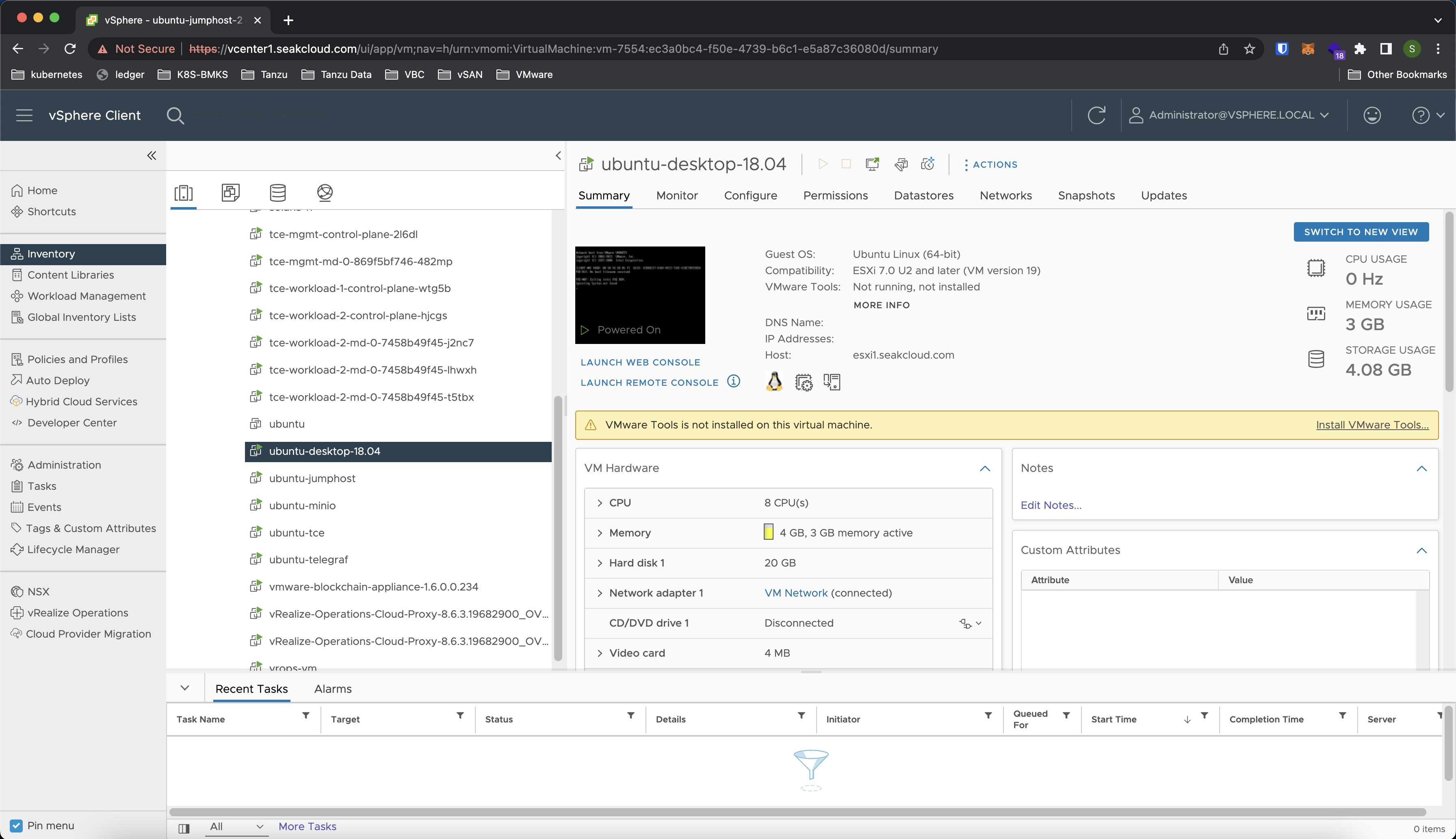Switch to Hosts and Clusters inventory view
Image resolution: width=1456 pixels, height=839 pixels.
(184, 192)
